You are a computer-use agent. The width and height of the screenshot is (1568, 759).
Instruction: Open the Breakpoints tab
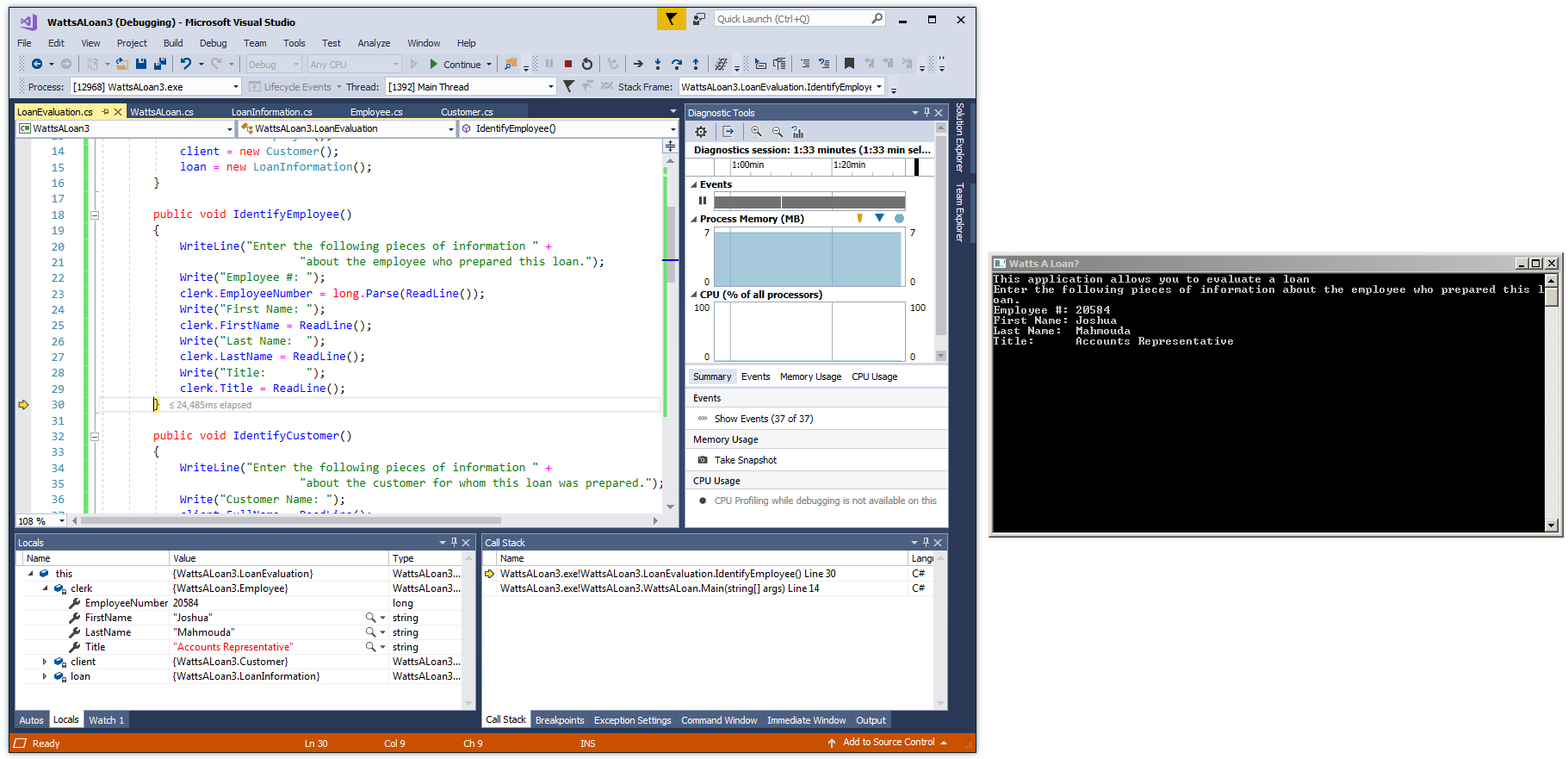pyautogui.click(x=560, y=720)
